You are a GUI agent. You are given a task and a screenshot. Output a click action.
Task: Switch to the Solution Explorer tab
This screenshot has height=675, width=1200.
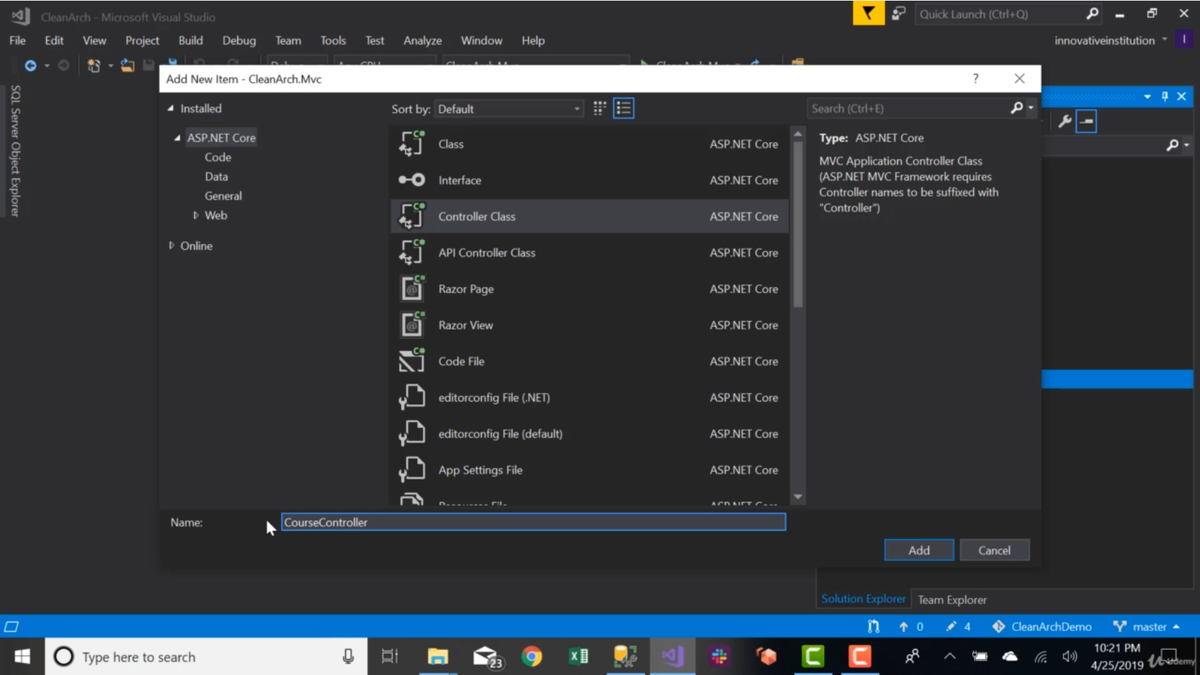coord(864,599)
